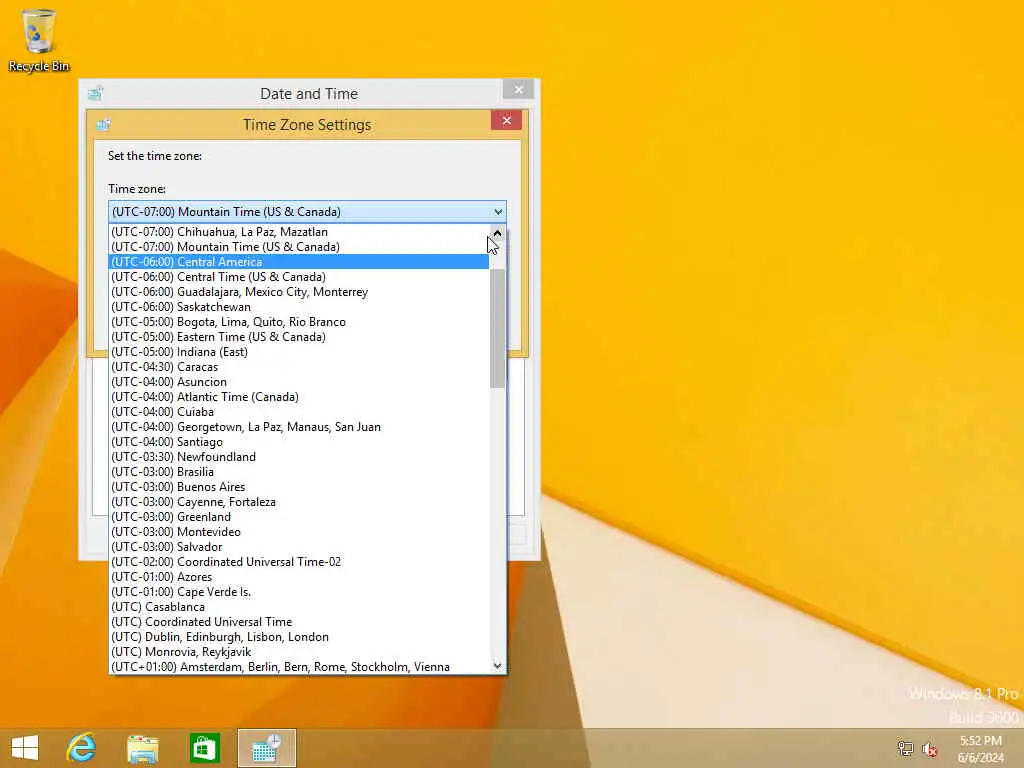
Task: Select Bogota, Lima, Quito, Rio Branco
Action: (299, 322)
